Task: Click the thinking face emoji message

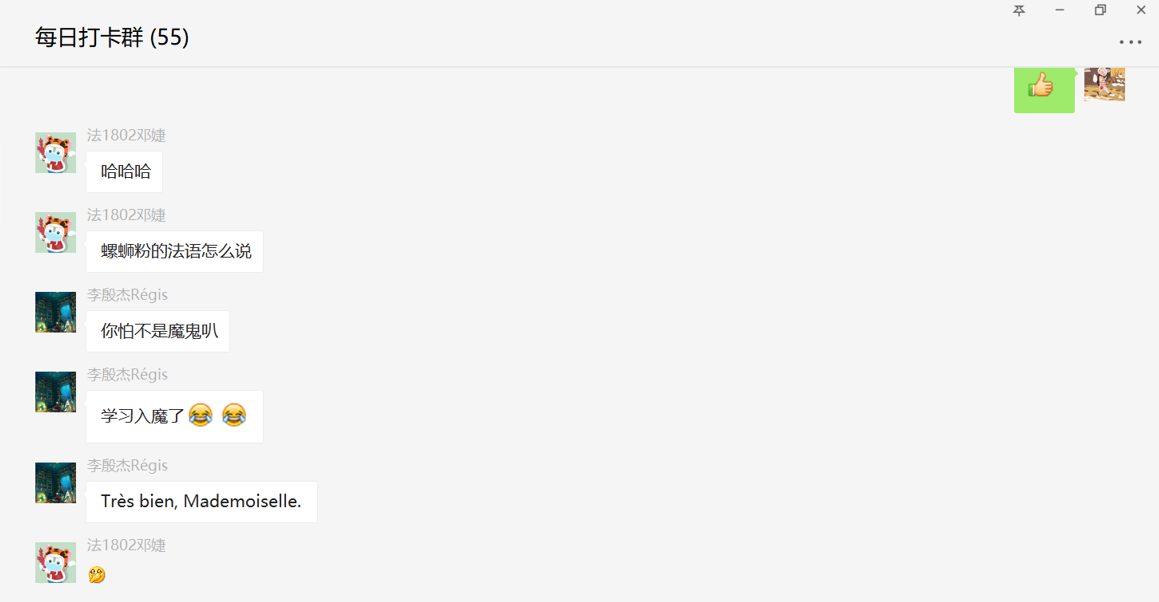Action: point(97,575)
